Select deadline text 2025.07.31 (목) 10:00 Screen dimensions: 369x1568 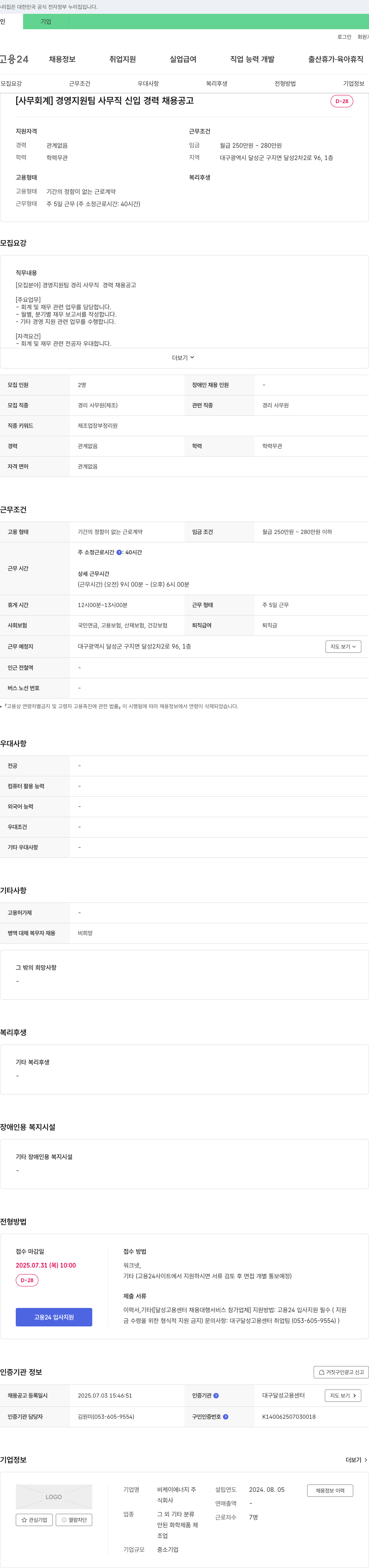pyautogui.click(x=46, y=1265)
